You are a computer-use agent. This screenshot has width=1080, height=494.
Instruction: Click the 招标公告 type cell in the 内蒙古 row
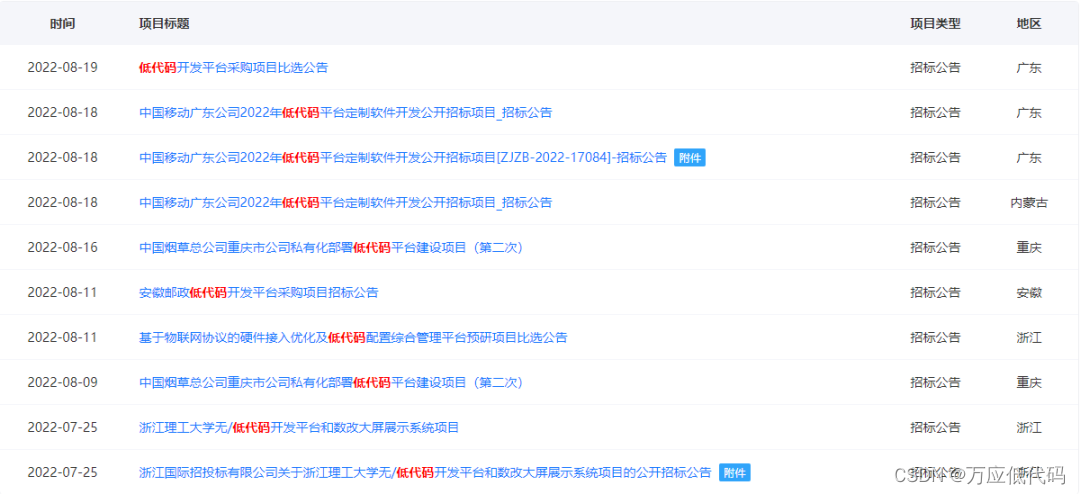coord(935,203)
